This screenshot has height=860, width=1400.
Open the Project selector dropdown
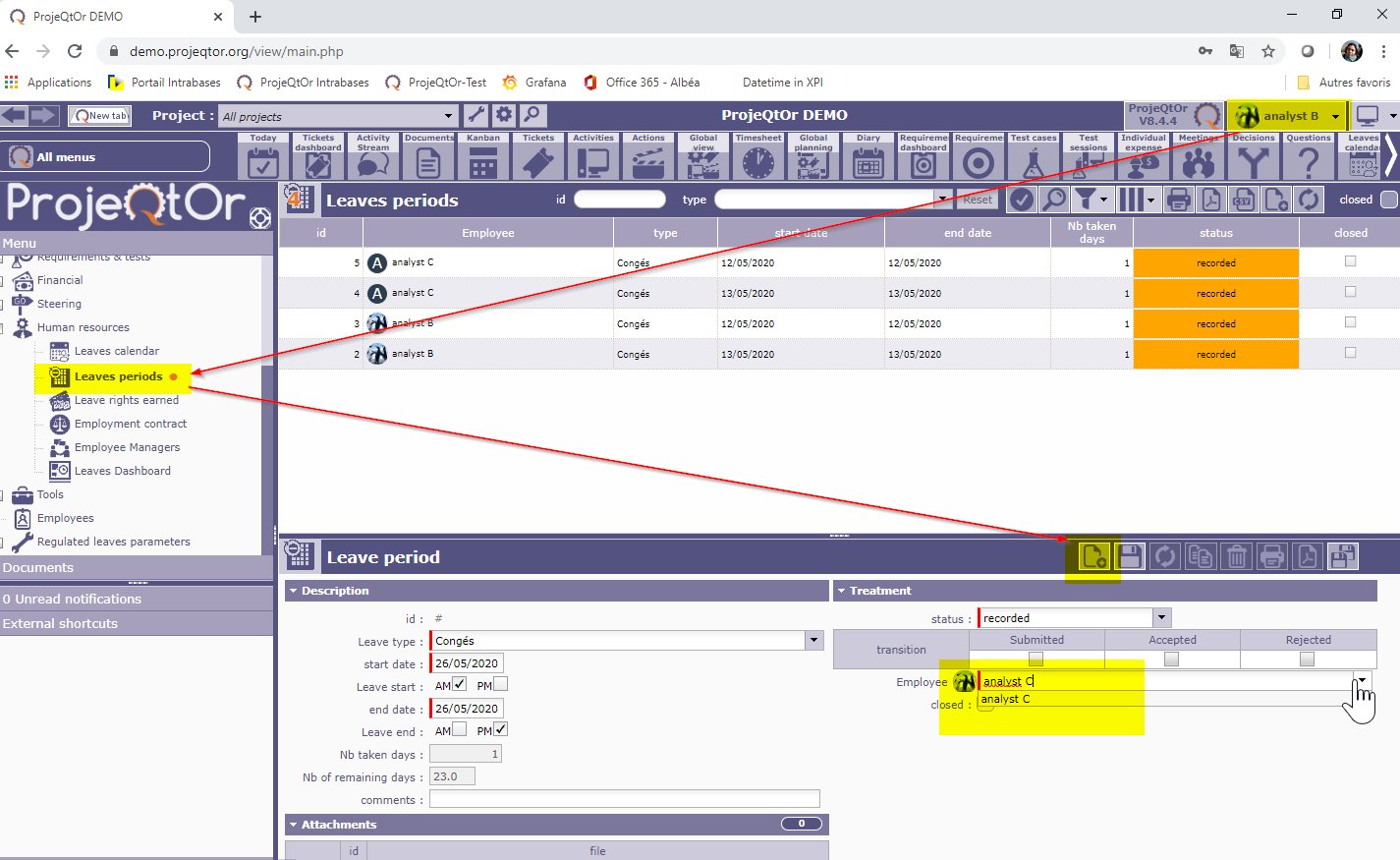[448, 116]
